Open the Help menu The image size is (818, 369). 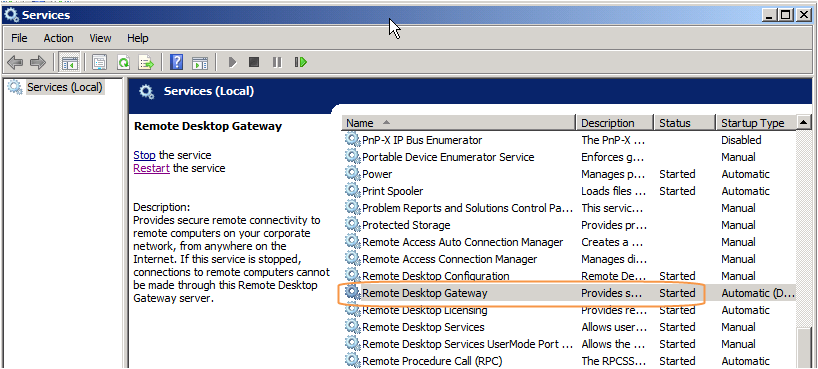(x=138, y=38)
